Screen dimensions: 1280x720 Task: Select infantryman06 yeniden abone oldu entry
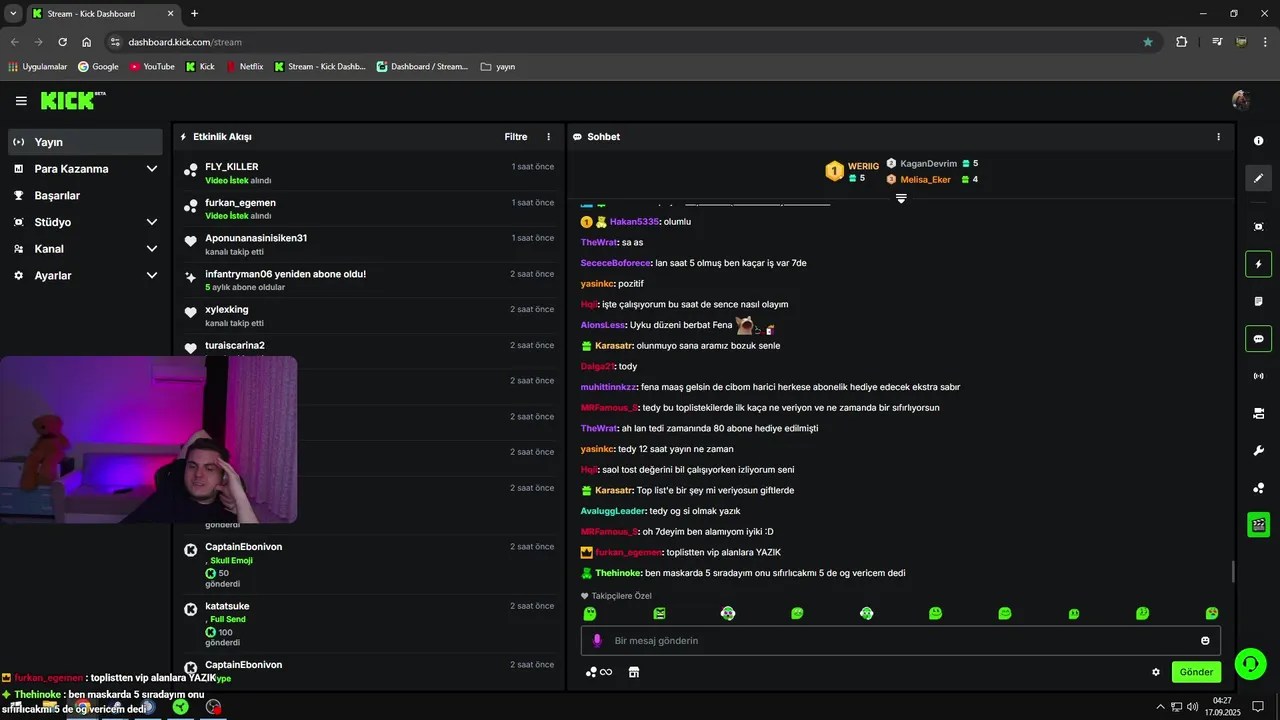(x=368, y=280)
